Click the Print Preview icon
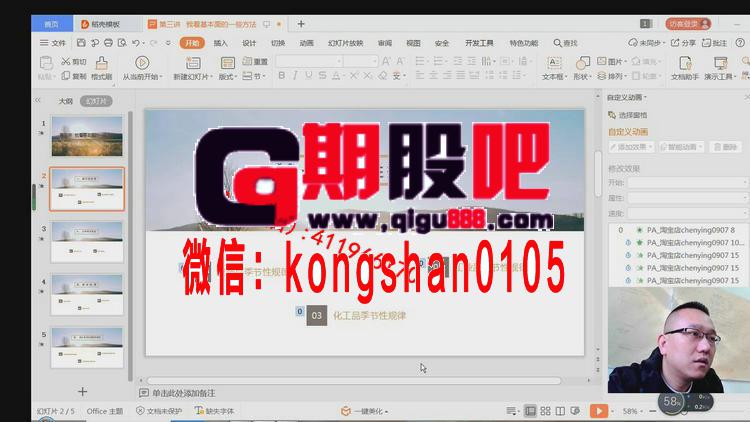The image size is (750, 422). tap(122, 43)
